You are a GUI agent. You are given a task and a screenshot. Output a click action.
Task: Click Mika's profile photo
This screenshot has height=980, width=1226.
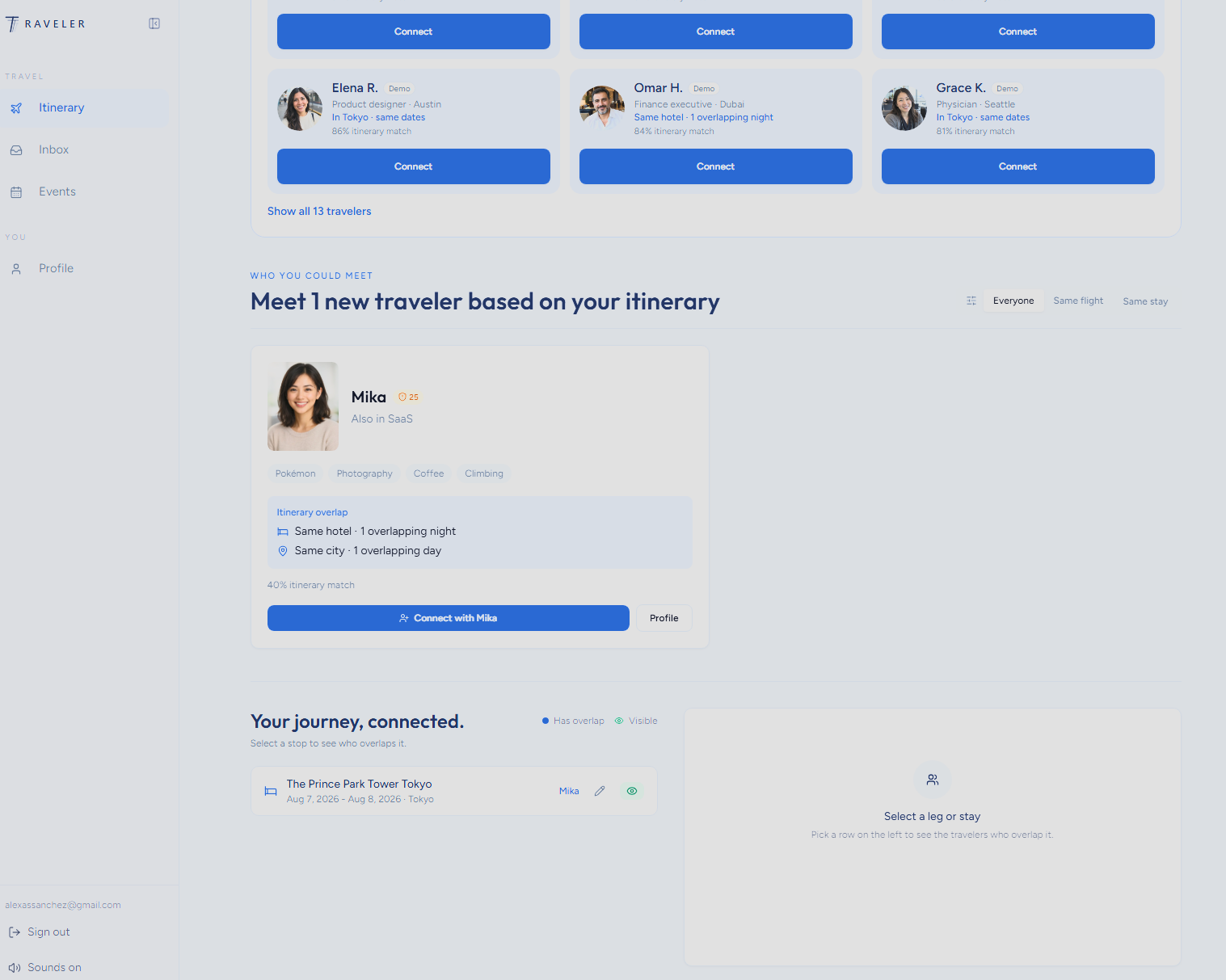tap(303, 406)
